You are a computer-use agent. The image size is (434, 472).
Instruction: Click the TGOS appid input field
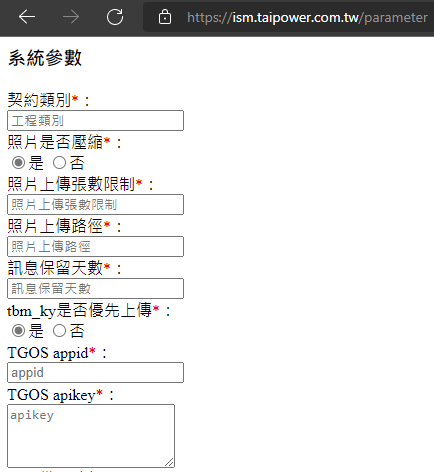95,372
